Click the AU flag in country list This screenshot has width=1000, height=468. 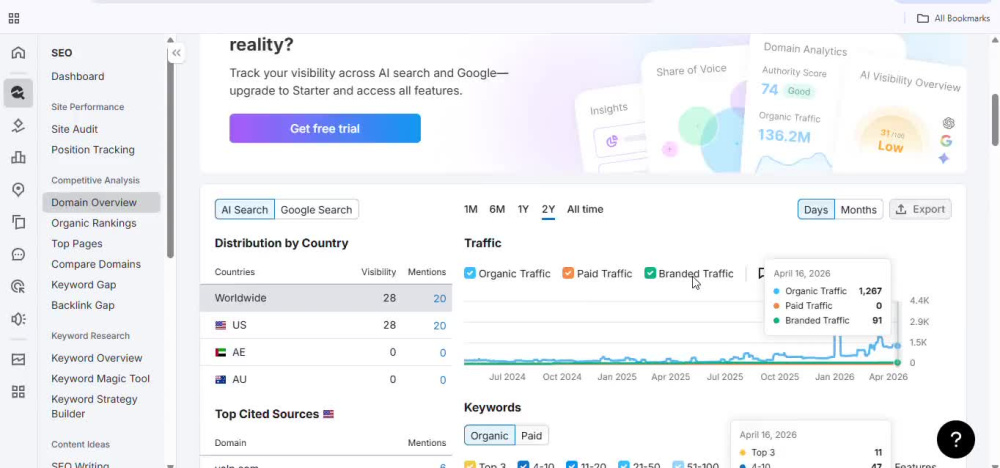click(221, 379)
